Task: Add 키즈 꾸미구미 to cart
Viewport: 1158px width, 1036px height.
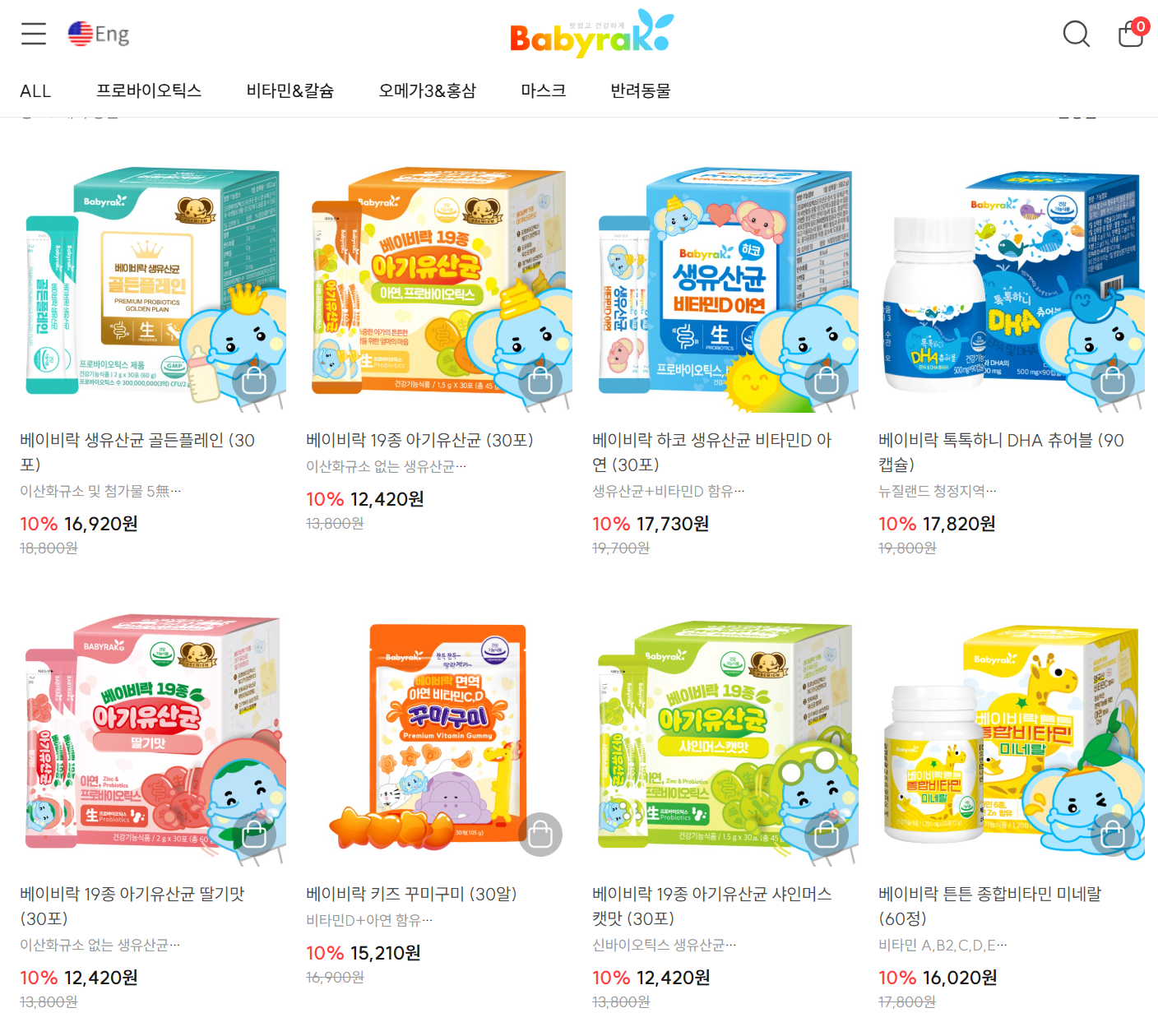Action: tap(540, 835)
